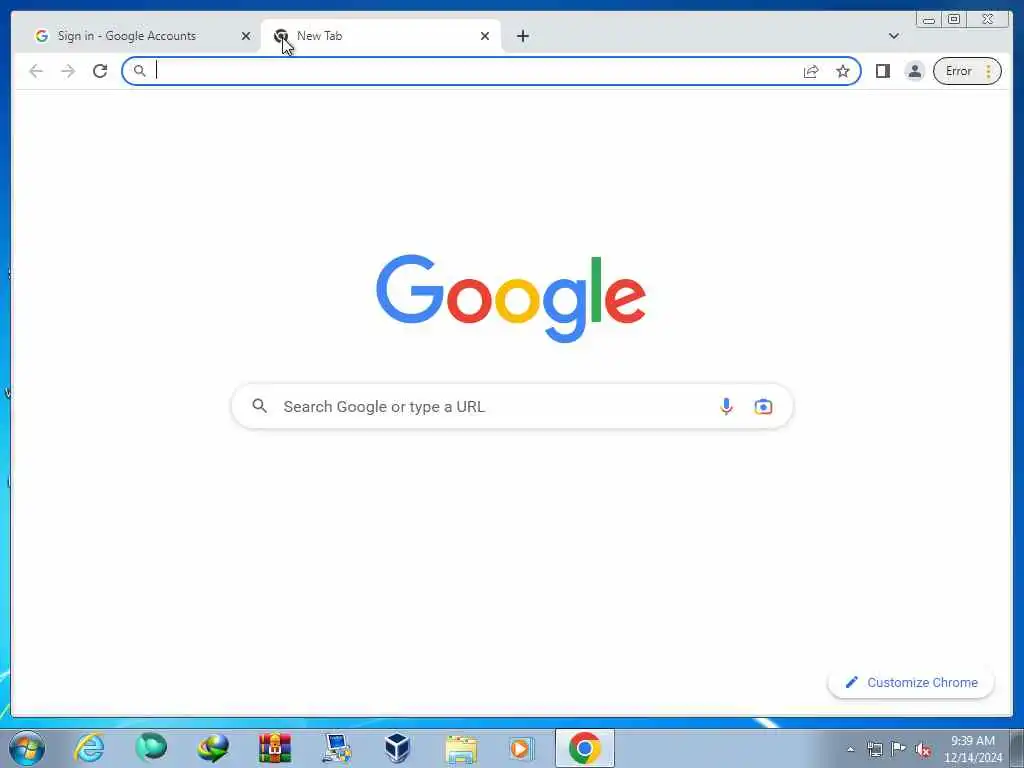Click the teal round app taskbar icon

(x=151, y=748)
